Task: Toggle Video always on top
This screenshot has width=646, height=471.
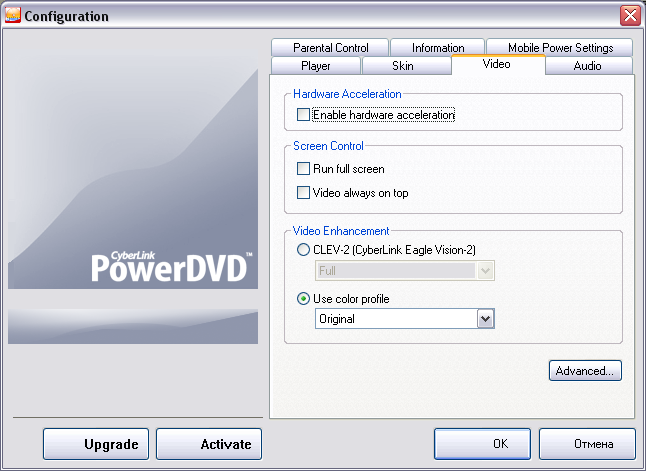Action: click(303, 192)
